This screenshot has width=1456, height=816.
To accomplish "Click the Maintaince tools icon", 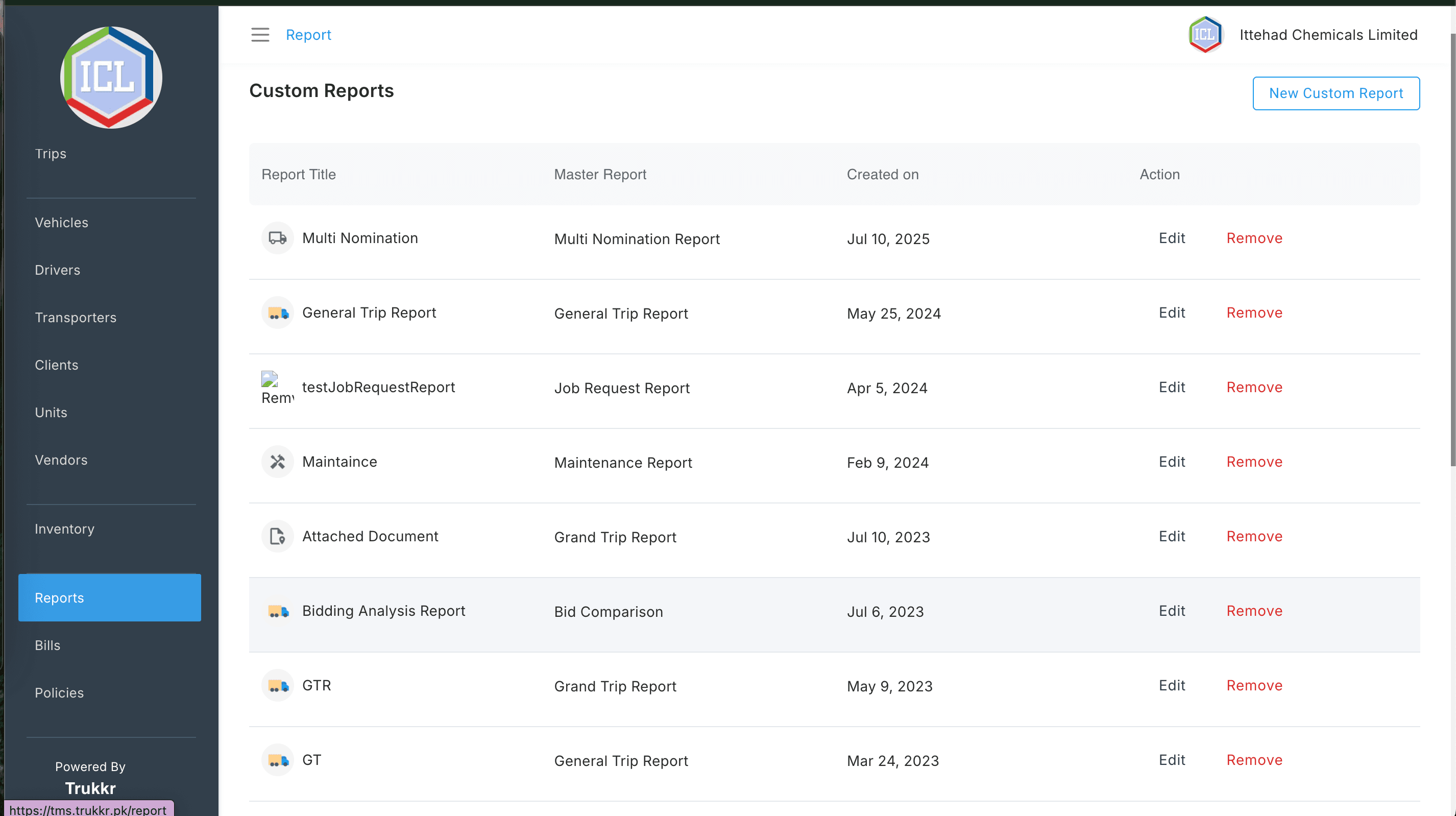I will tap(277, 462).
